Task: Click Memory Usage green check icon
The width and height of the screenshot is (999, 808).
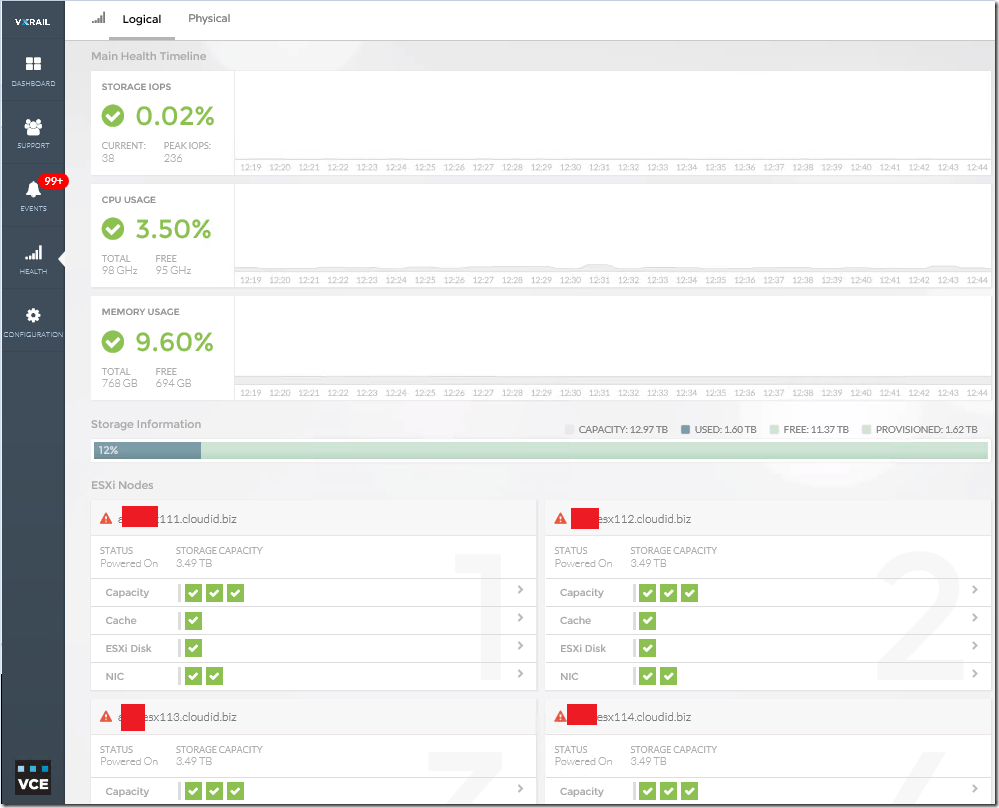Action: [x=113, y=342]
